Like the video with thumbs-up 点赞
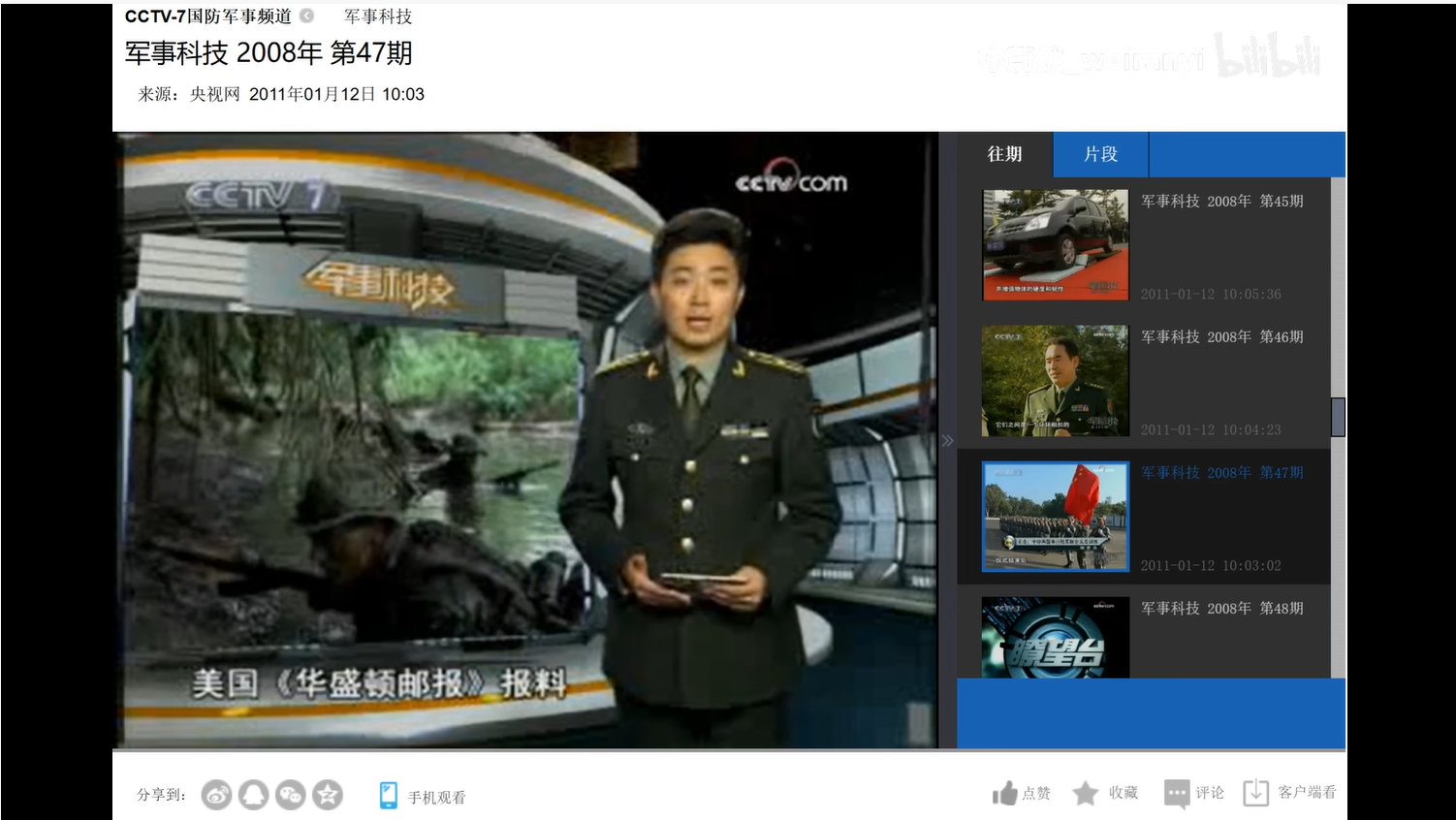This screenshot has width=1456, height=820. pyautogui.click(x=1004, y=794)
